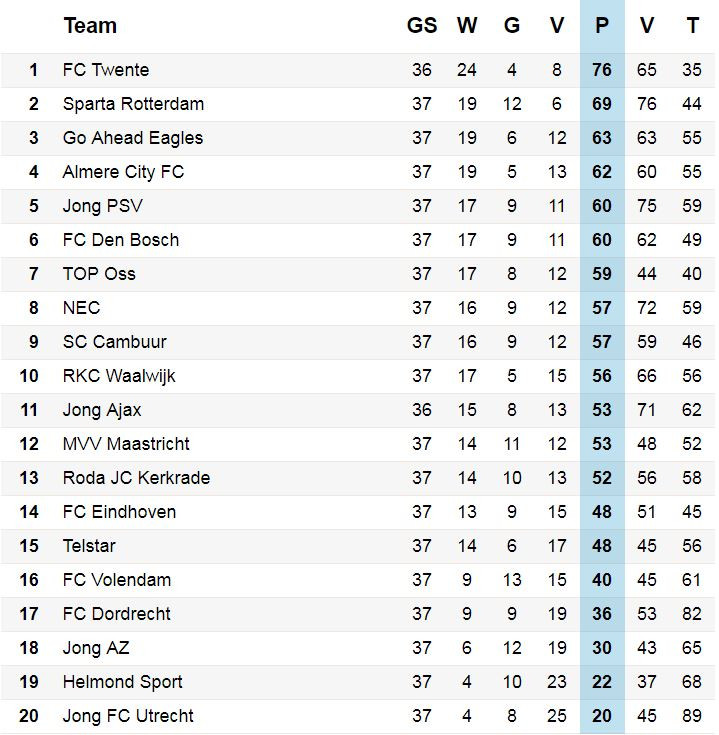Select Helmond Sport in the standings
The width and height of the screenshot is (719, 735).
coord(122,682)
